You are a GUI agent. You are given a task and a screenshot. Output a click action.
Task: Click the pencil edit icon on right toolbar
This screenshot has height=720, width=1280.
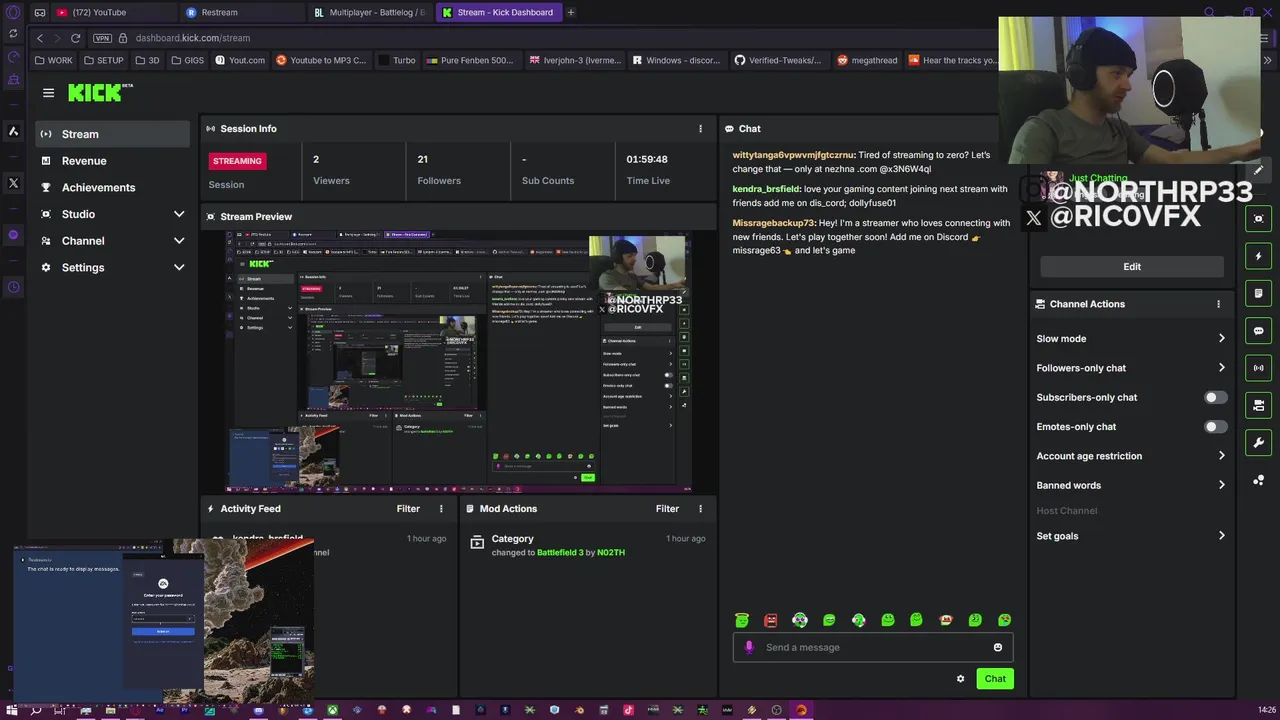point(1258,170)
